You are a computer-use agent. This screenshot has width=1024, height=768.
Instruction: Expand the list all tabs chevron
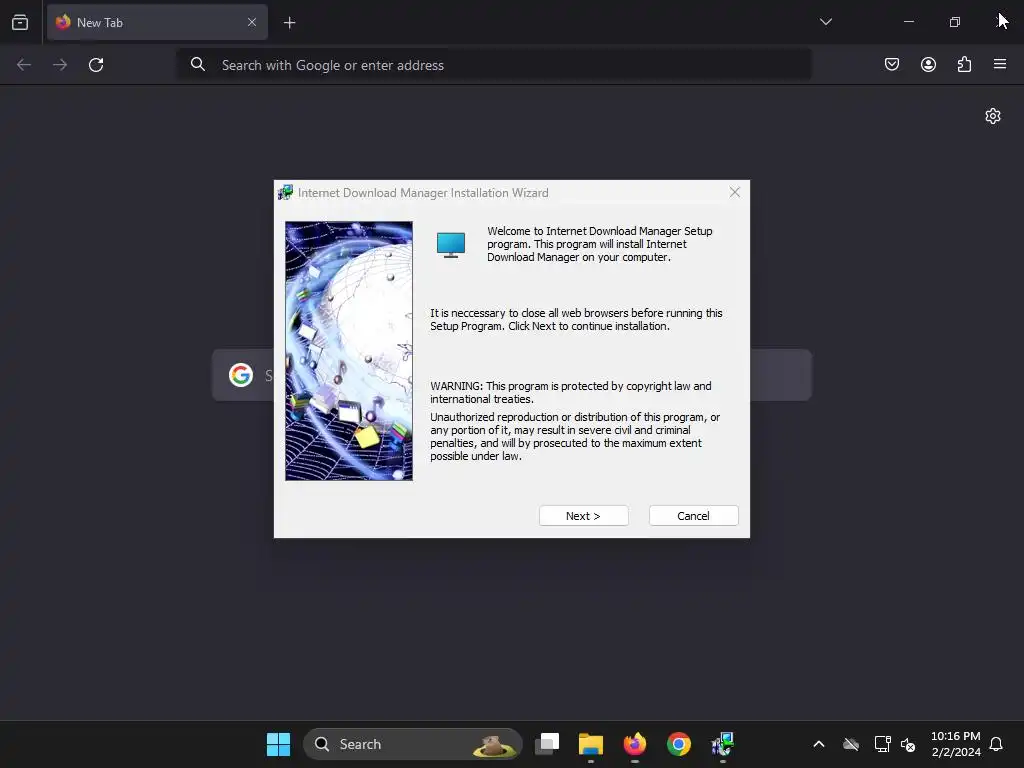click(x=825, y=22)
